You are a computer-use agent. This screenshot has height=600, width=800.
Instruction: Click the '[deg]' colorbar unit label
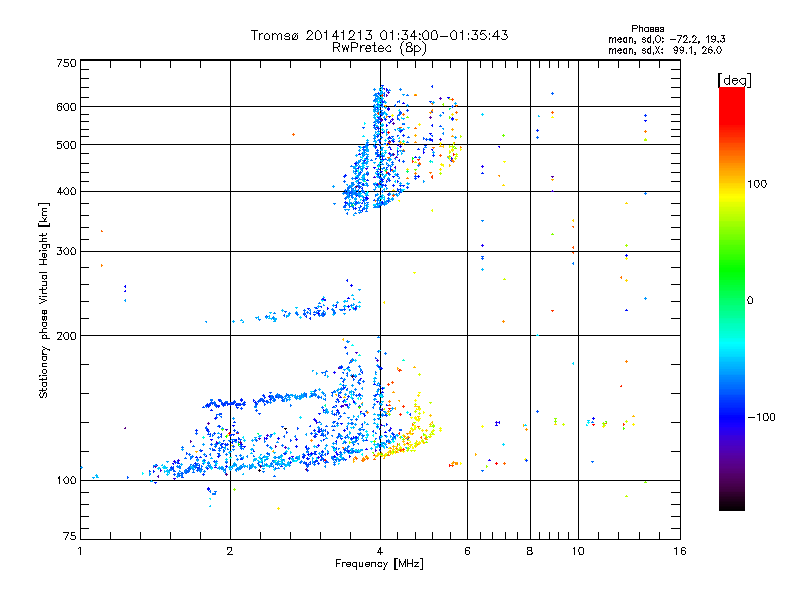click(x=734, y=80)
